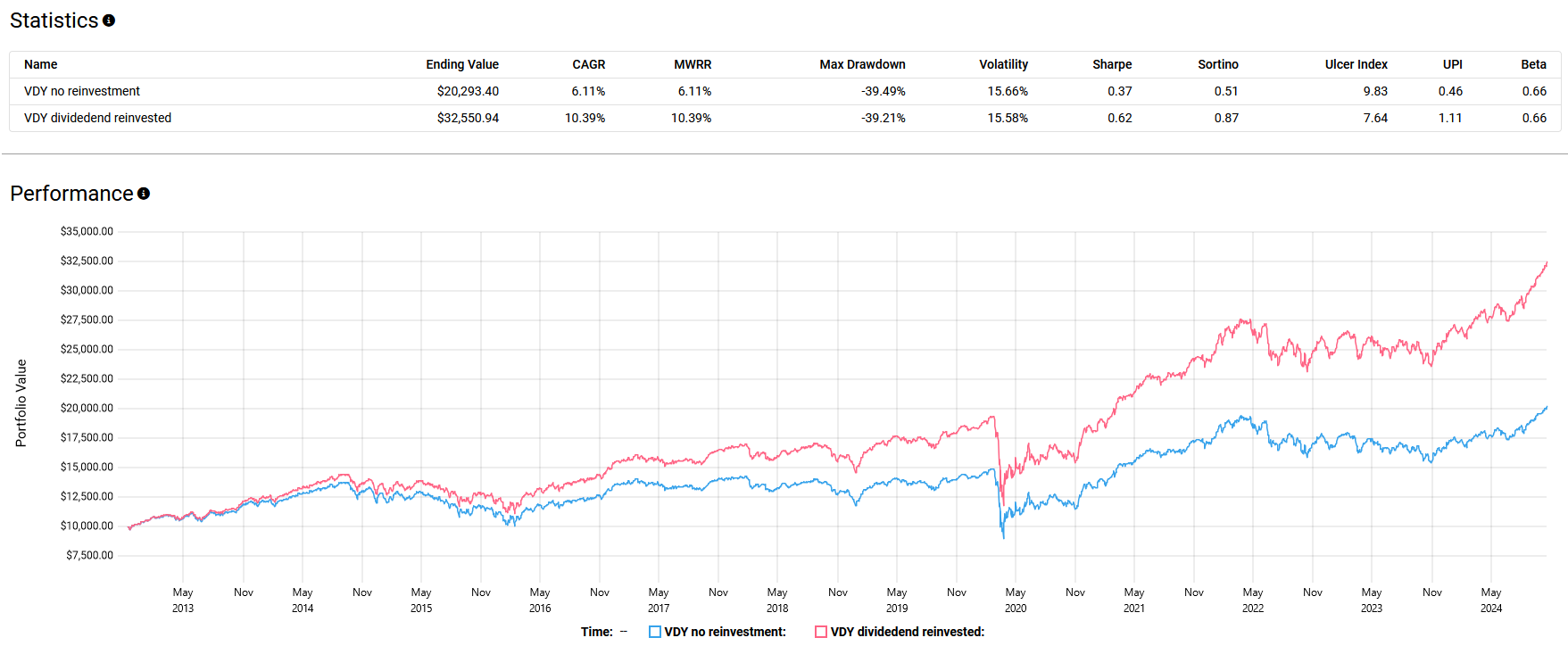Click the $20,293.40 ending value cell

click(468, 91)
